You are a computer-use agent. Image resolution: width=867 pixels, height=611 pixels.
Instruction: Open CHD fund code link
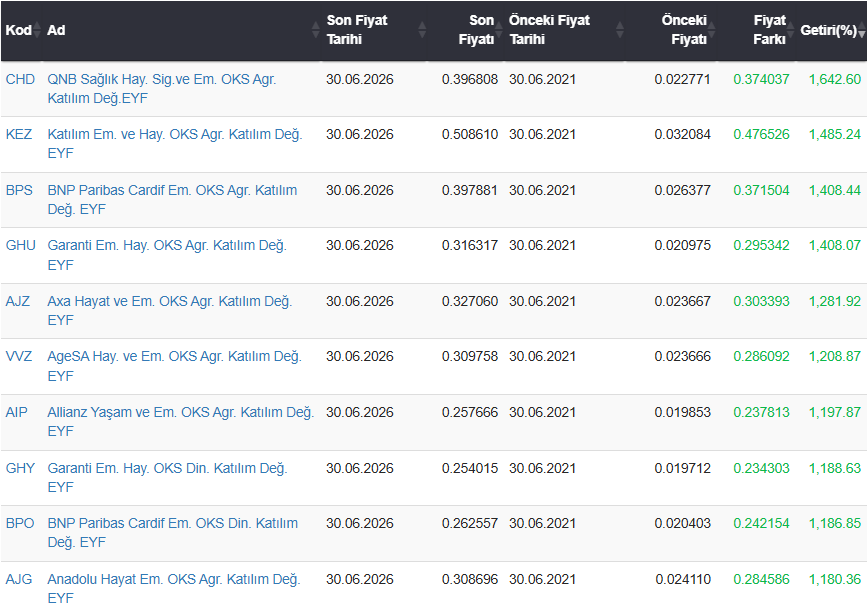point(20,79)
